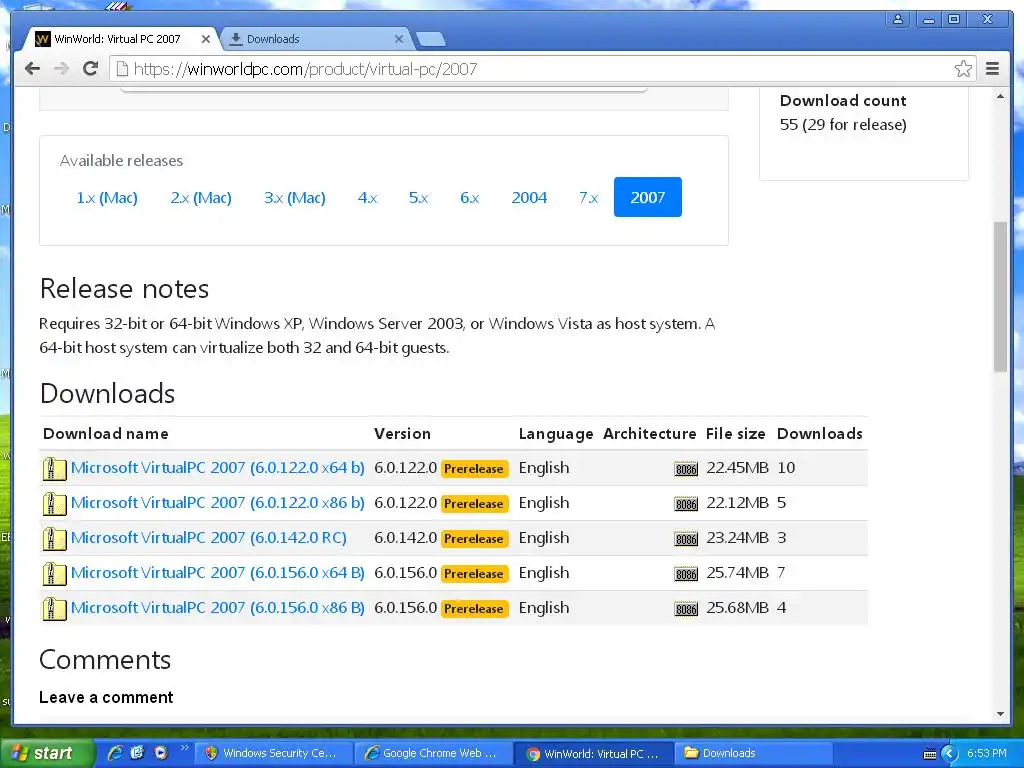Select the 2.x (Mac) release

201,197
